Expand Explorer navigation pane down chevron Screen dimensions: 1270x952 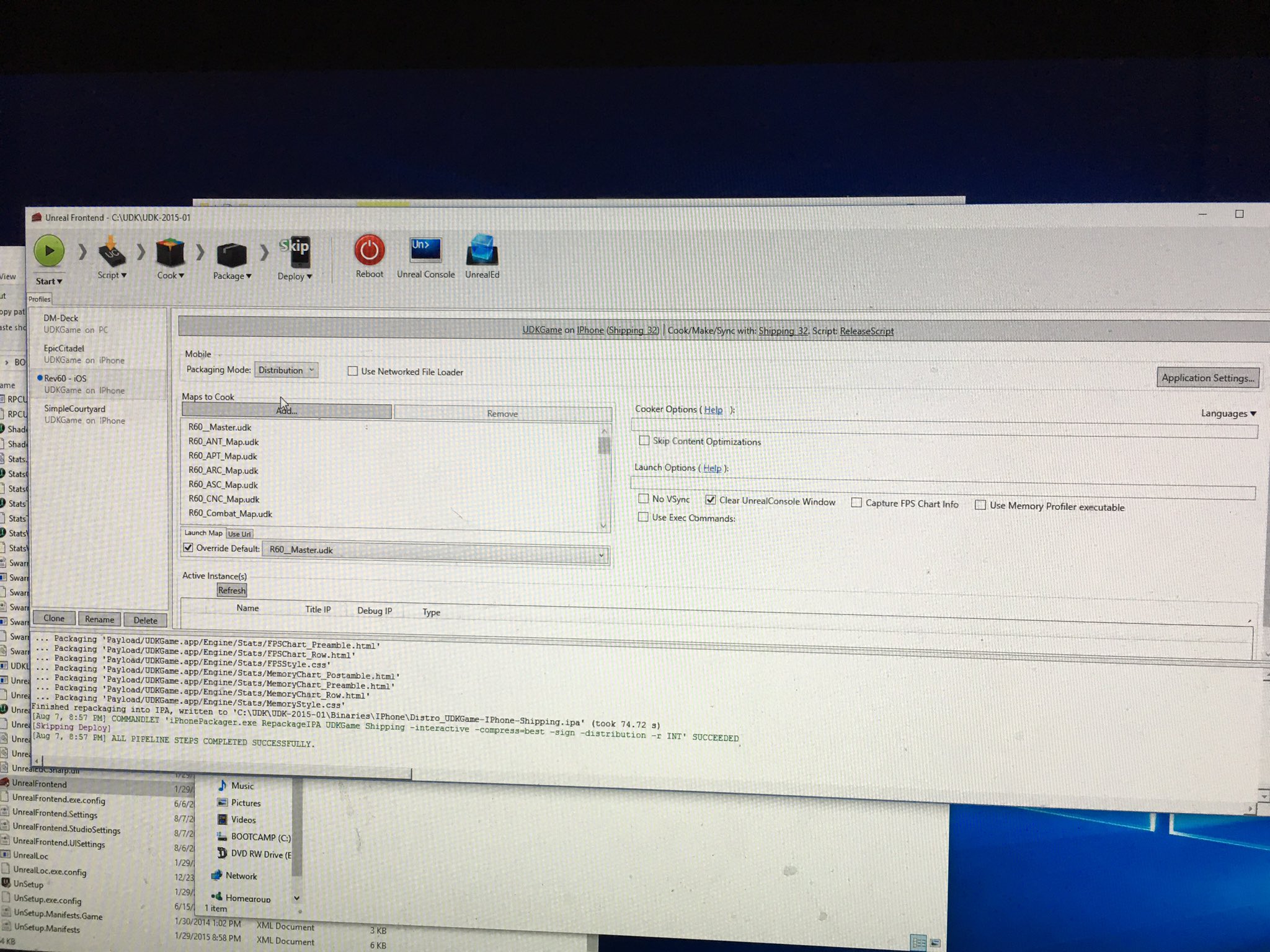[x=296, y=897]
